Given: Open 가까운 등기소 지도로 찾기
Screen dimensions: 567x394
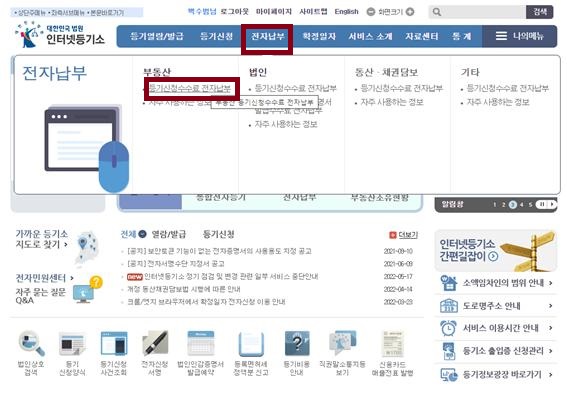Looking at the screenshot, I should [42, 239].
